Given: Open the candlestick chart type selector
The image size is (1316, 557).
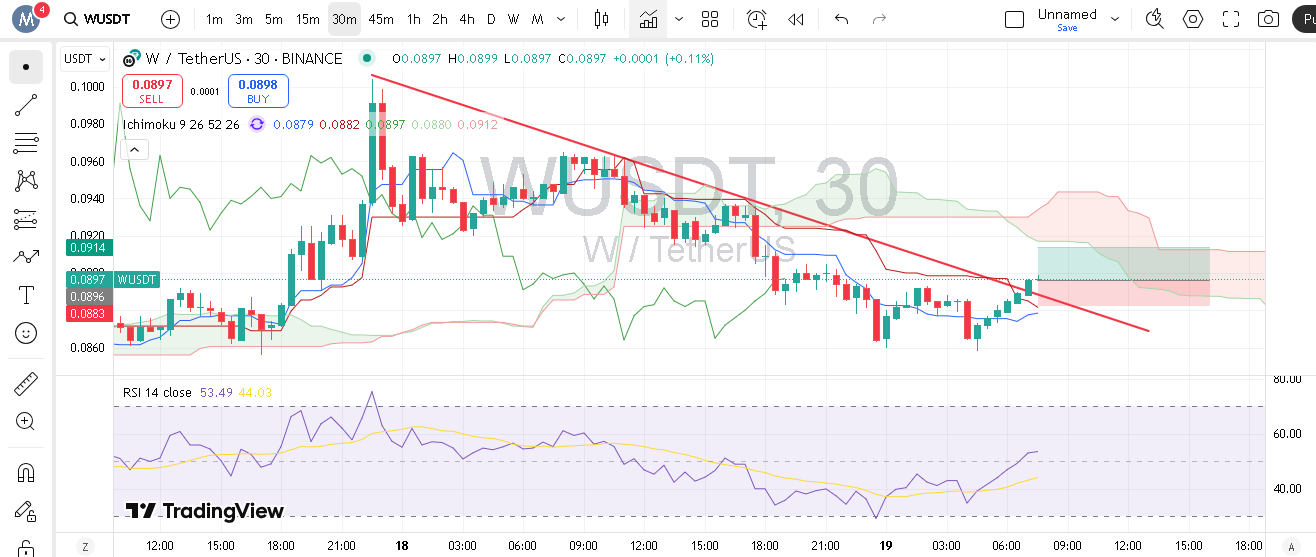Looking at the screenshot, I should pyautogui.click(x=601, y=19).
